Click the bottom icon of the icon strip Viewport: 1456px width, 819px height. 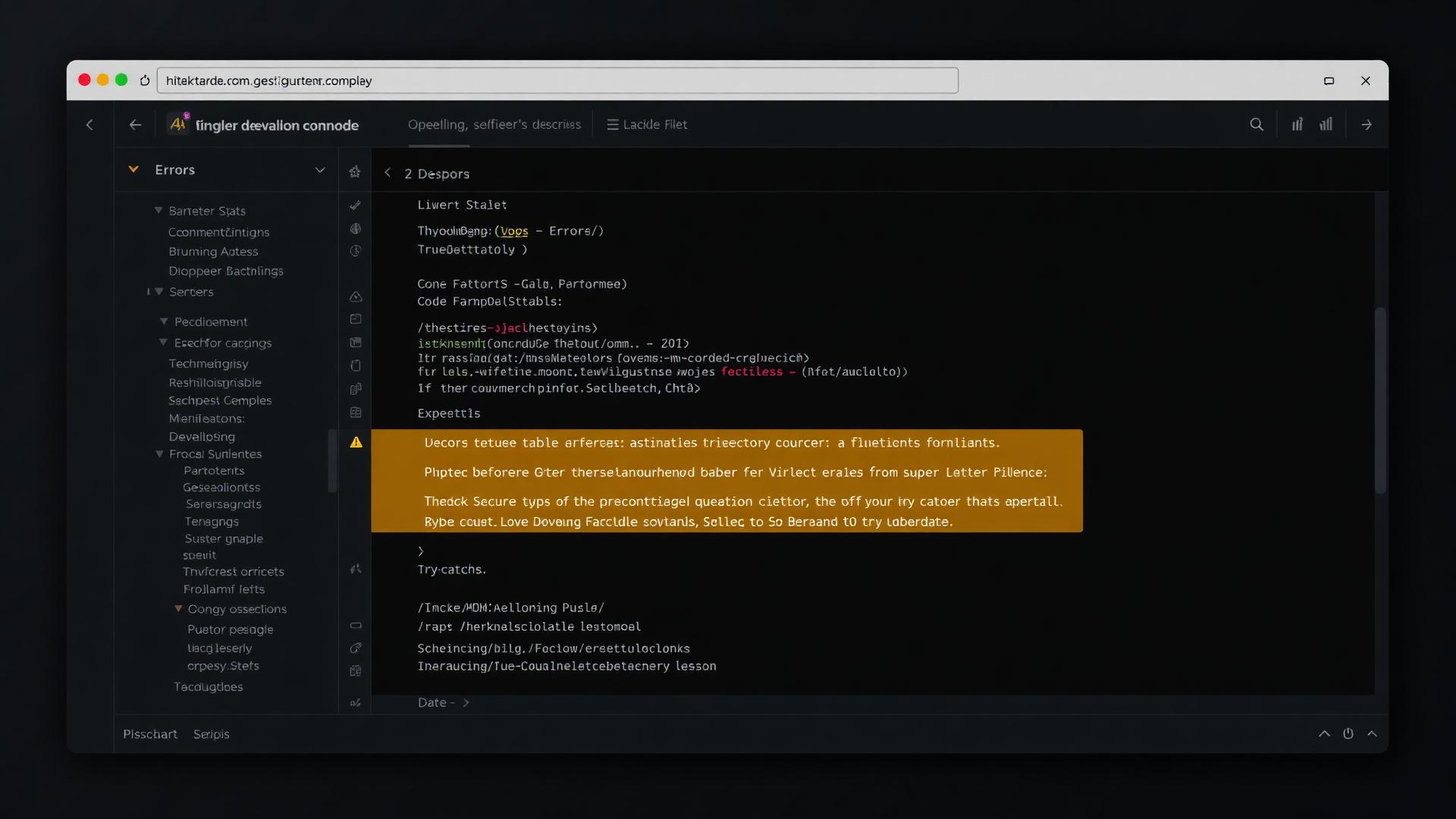pos(356,703)
